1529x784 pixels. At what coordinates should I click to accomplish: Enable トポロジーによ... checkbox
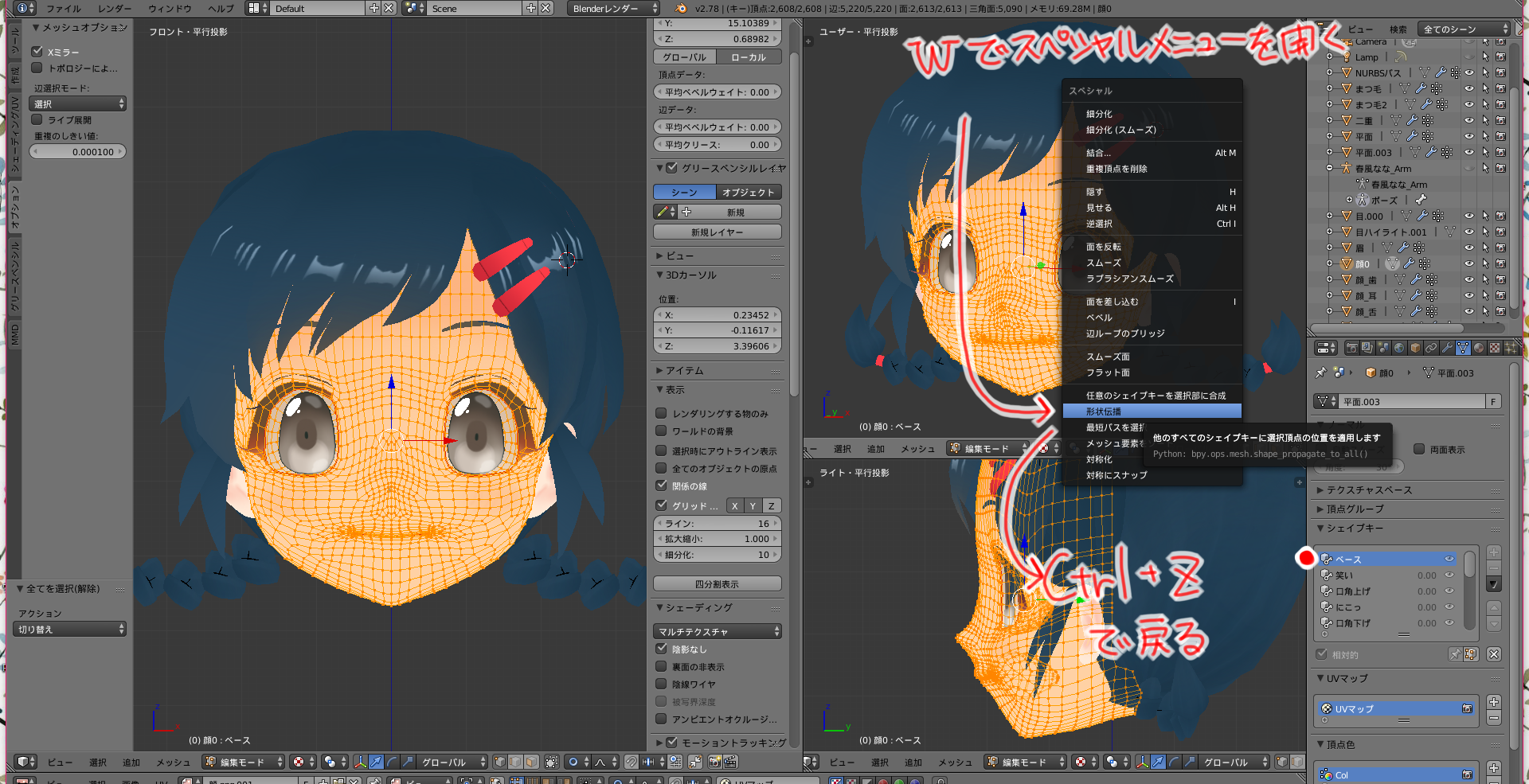coord(37,68)
